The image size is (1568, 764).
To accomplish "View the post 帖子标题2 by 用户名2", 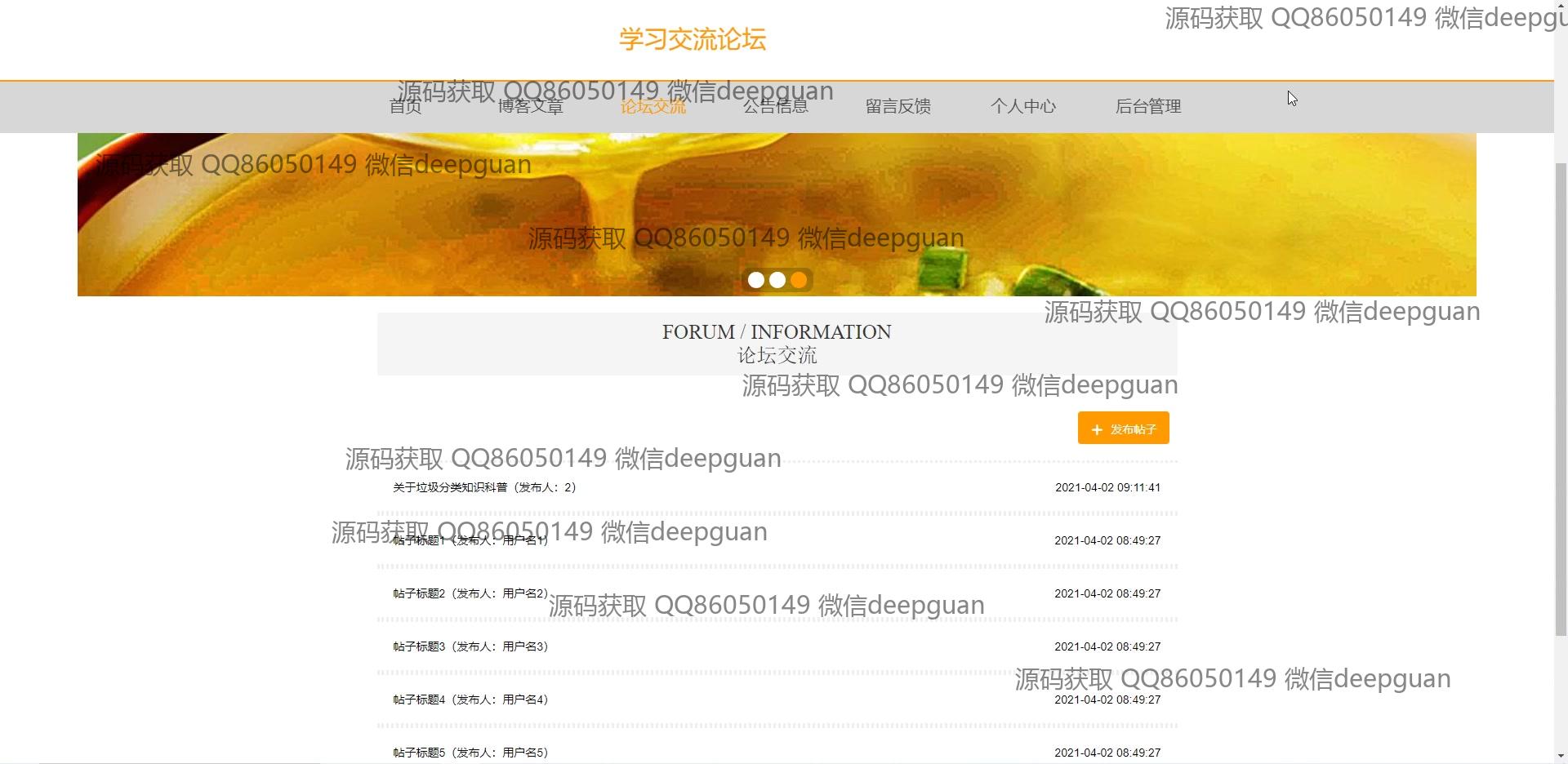I will coord(470,593).
